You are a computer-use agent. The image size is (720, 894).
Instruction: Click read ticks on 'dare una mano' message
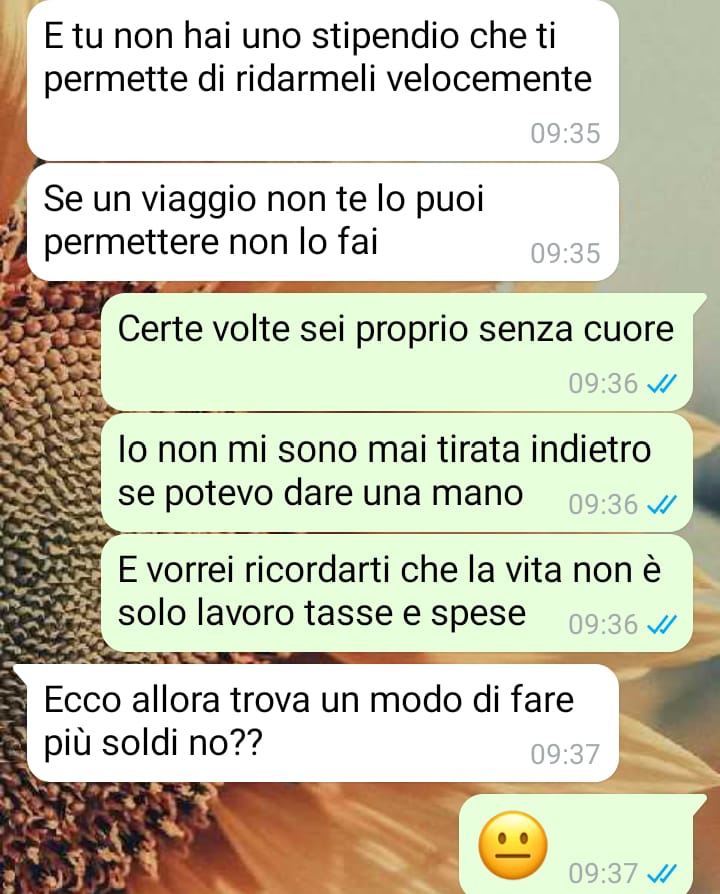pos(662,505)
